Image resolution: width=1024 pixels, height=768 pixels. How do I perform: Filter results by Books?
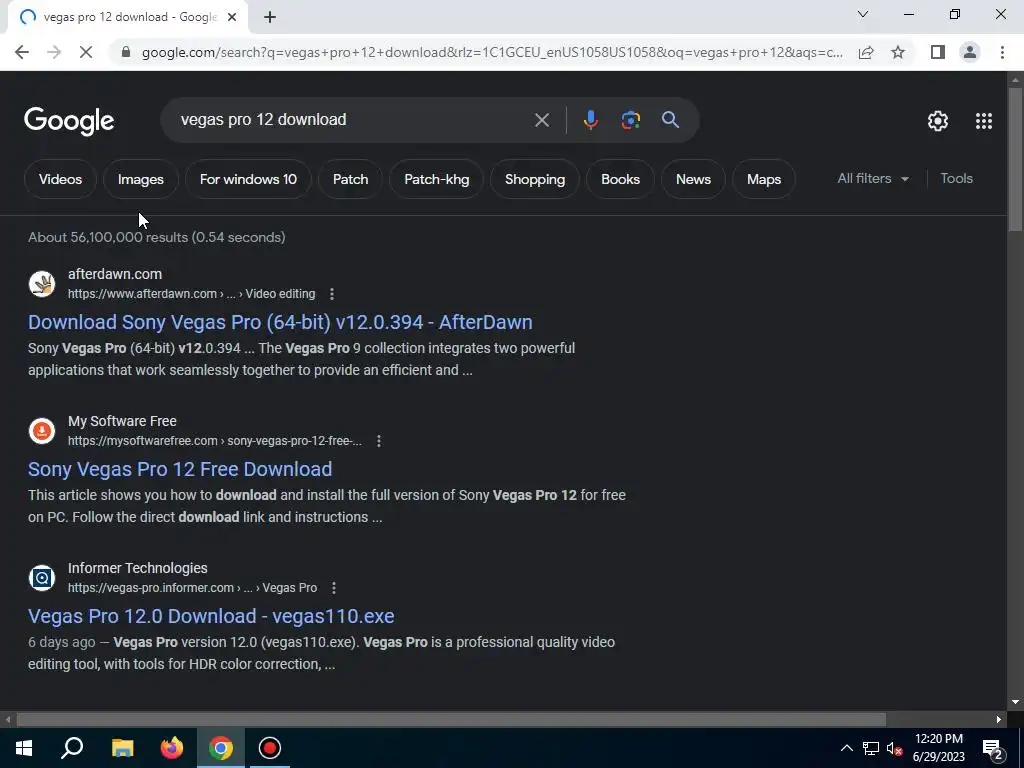click(620, 179)
